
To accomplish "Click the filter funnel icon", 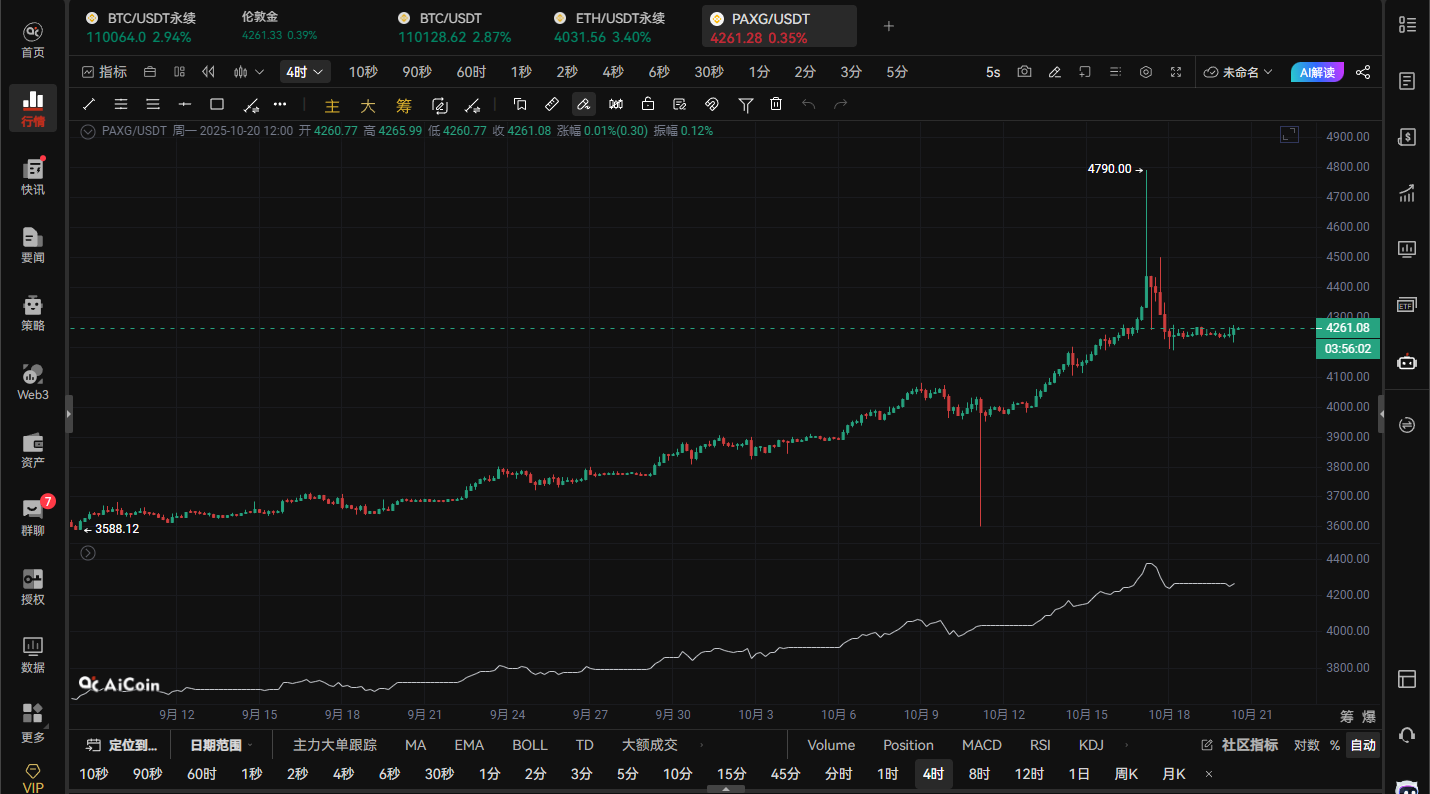I will tap(745, 104).
